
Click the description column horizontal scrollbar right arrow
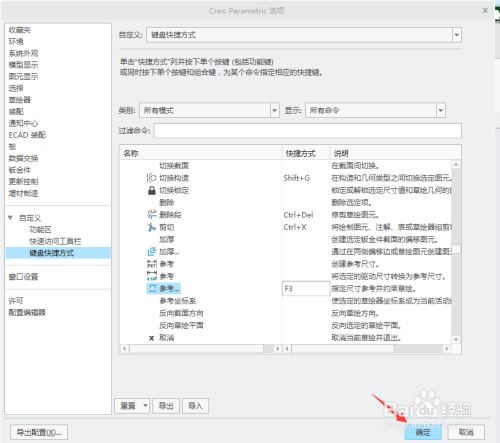click(x=447, y=349)
